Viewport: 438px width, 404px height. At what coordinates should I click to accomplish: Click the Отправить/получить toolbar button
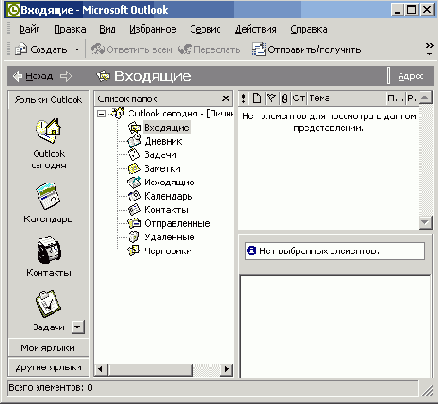pyautogui.click(x=306, y=50)
